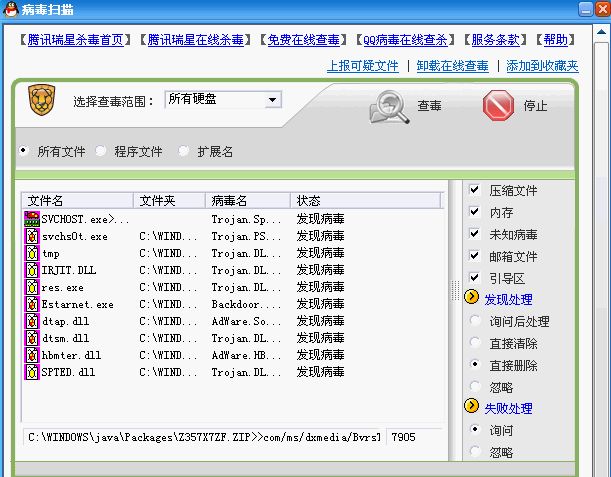Click the lion shield logo icon
The height and width of the screenshot is (477, 611).
click(39, 101)
